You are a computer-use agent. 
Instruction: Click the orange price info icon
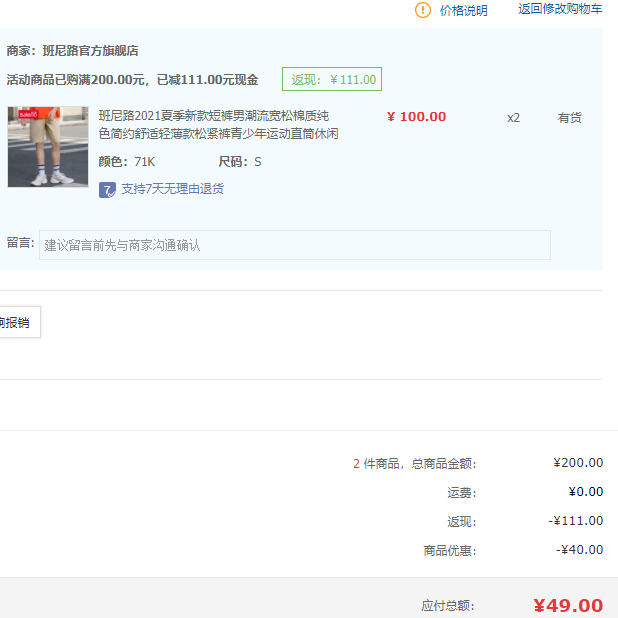pos(423,10)
